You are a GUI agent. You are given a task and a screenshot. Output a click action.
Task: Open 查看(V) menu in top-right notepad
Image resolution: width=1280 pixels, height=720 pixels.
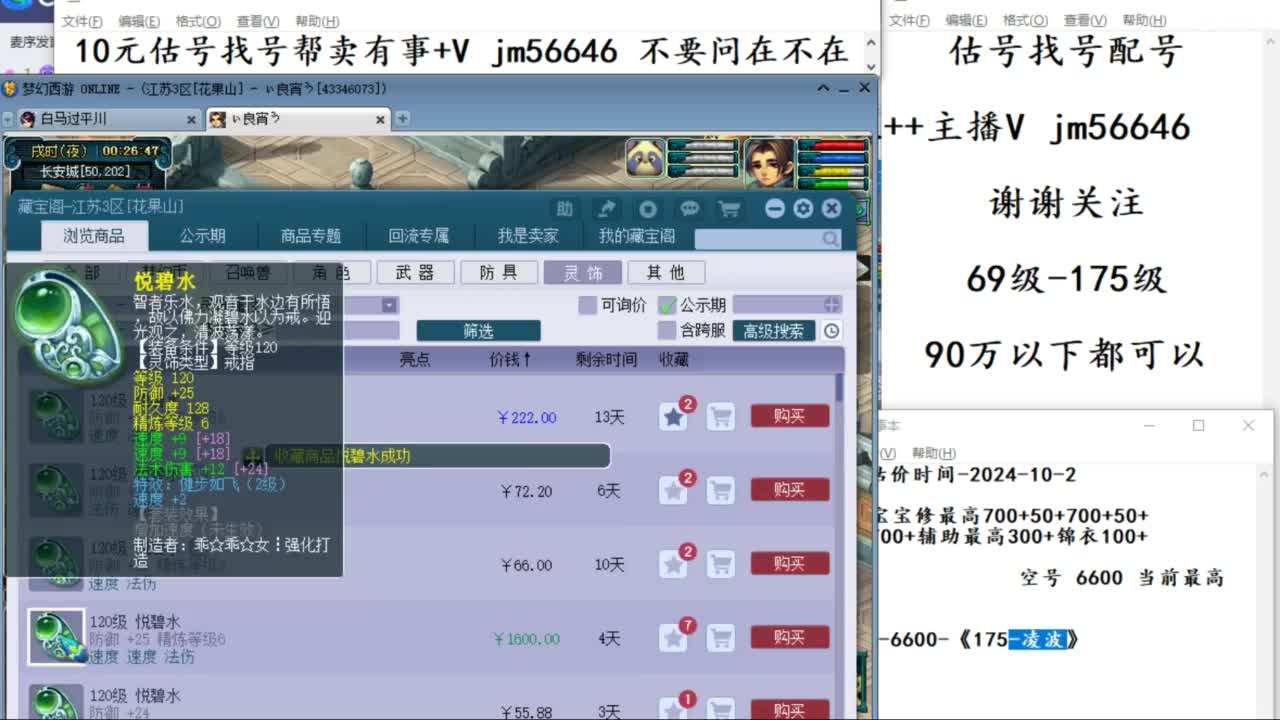pos(1085,20)
